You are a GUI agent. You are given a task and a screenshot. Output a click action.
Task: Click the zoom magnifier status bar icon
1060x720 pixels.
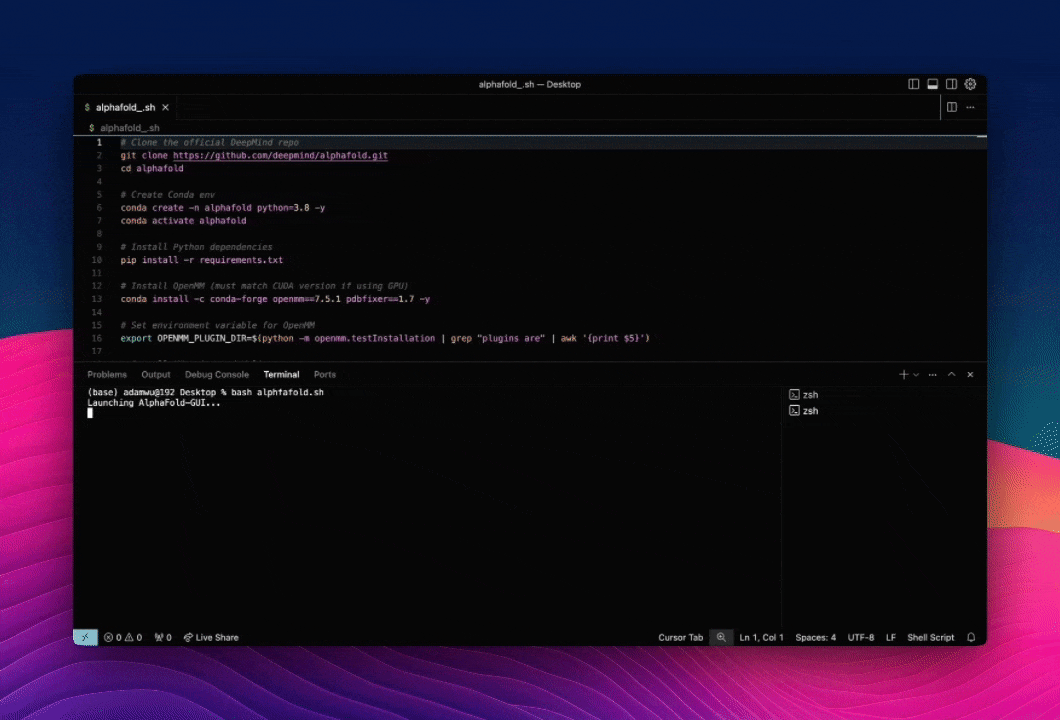(x=721, y=637)
